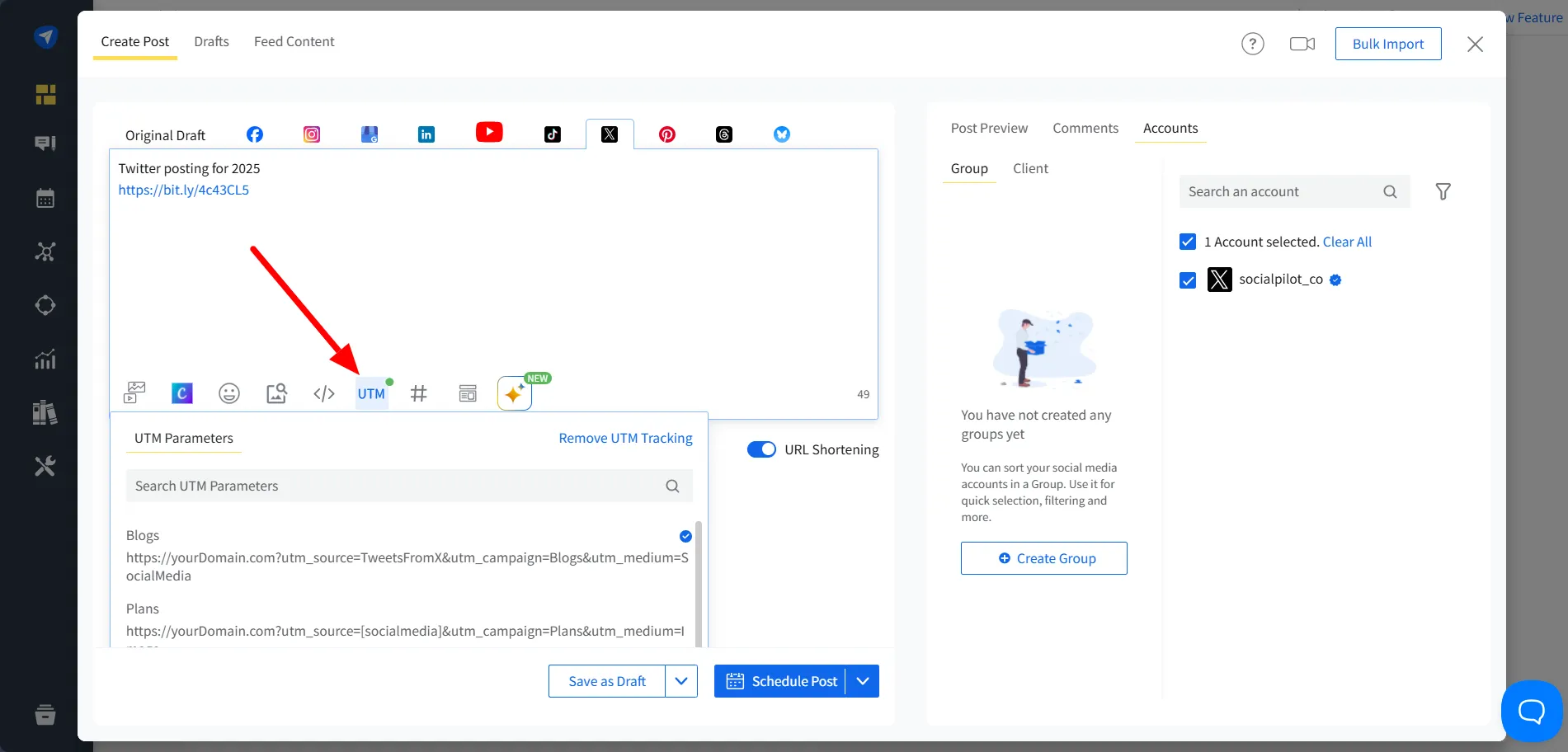Select the LinkedIn platform icon
1568x752 pixels.
(426, 134)
